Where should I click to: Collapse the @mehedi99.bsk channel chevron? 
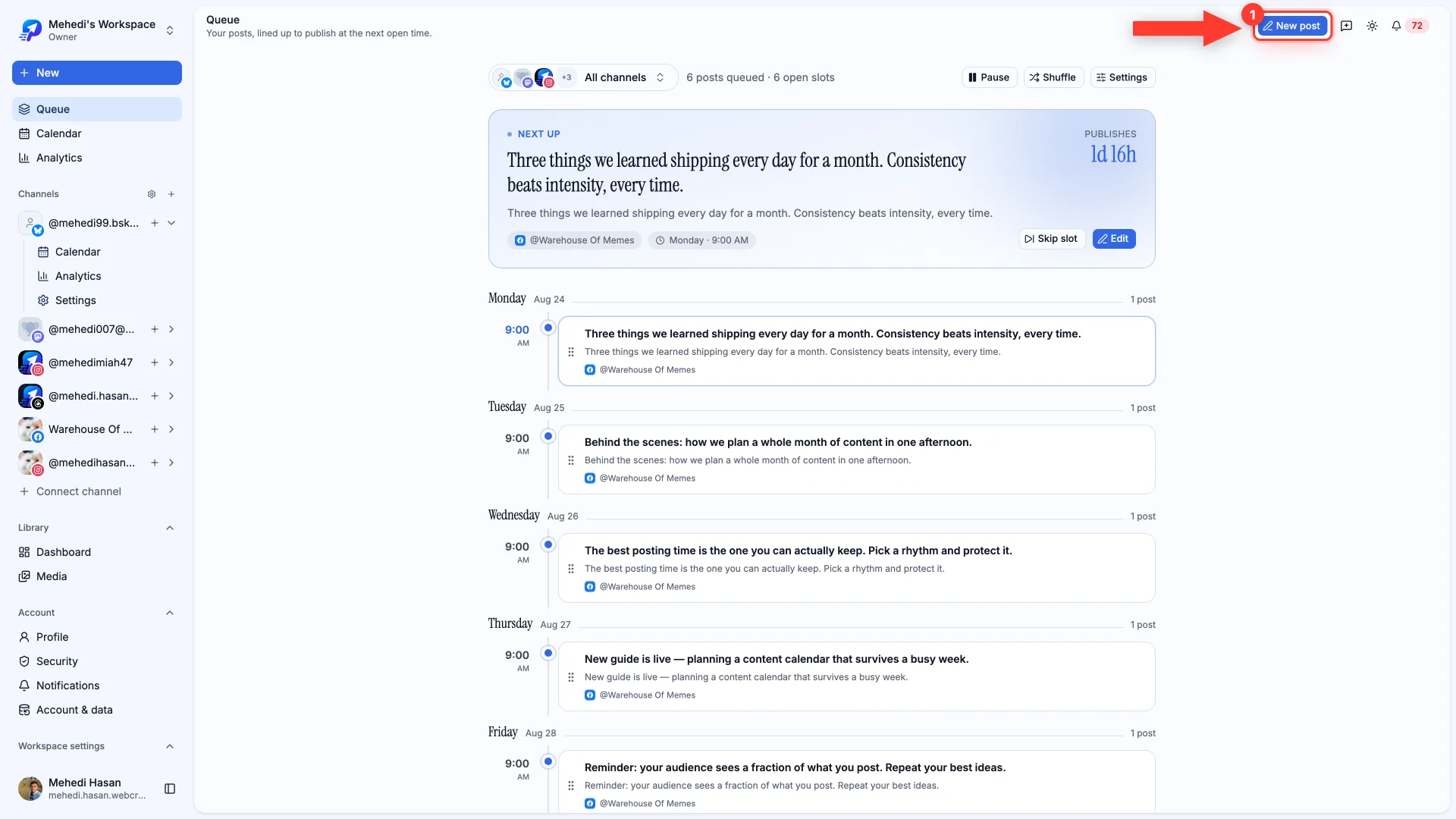[x=171, y=223]
